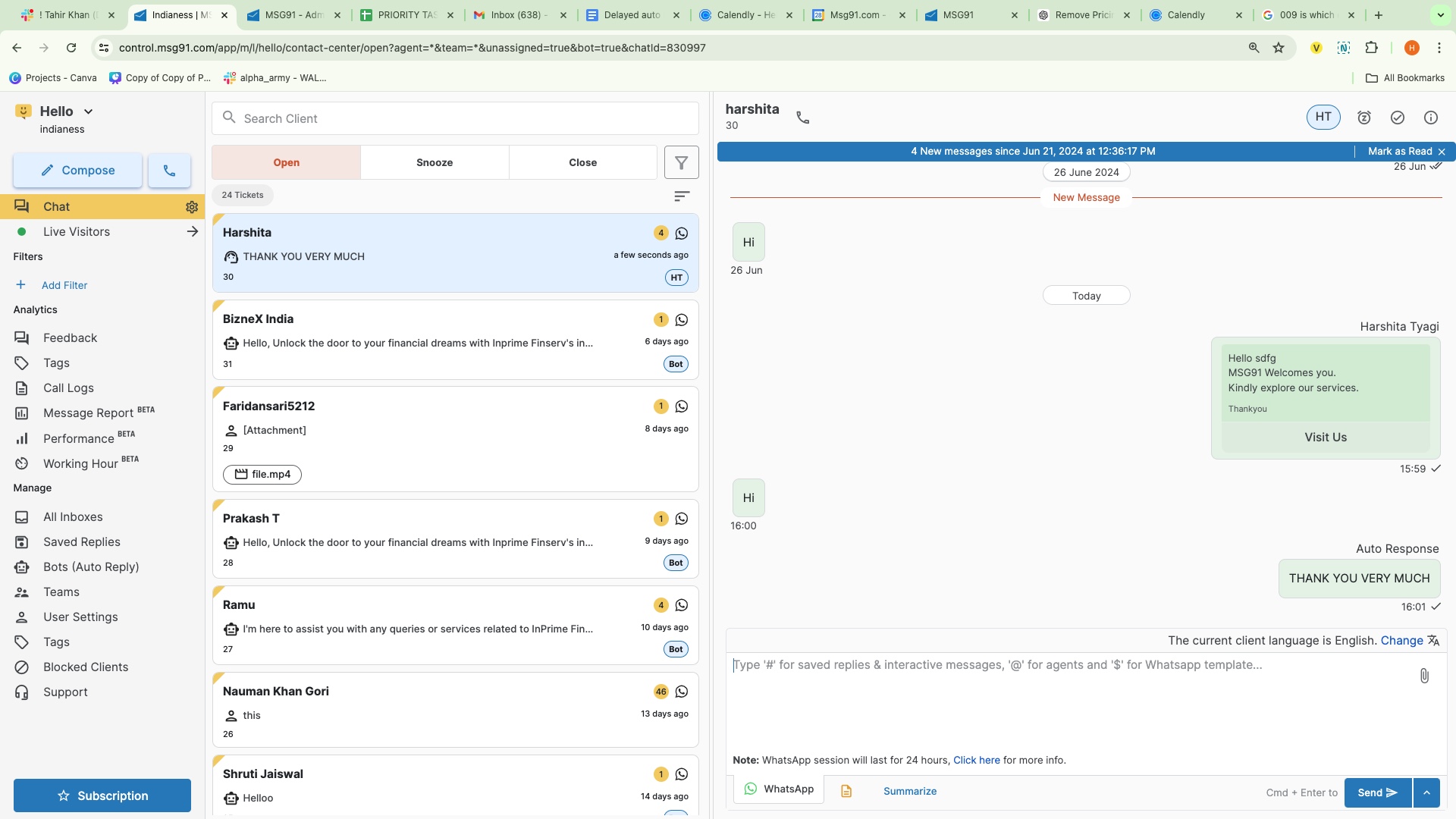Open All Bookmarks folder
Screen dimensions: 1456x819
coord(1405,77)
